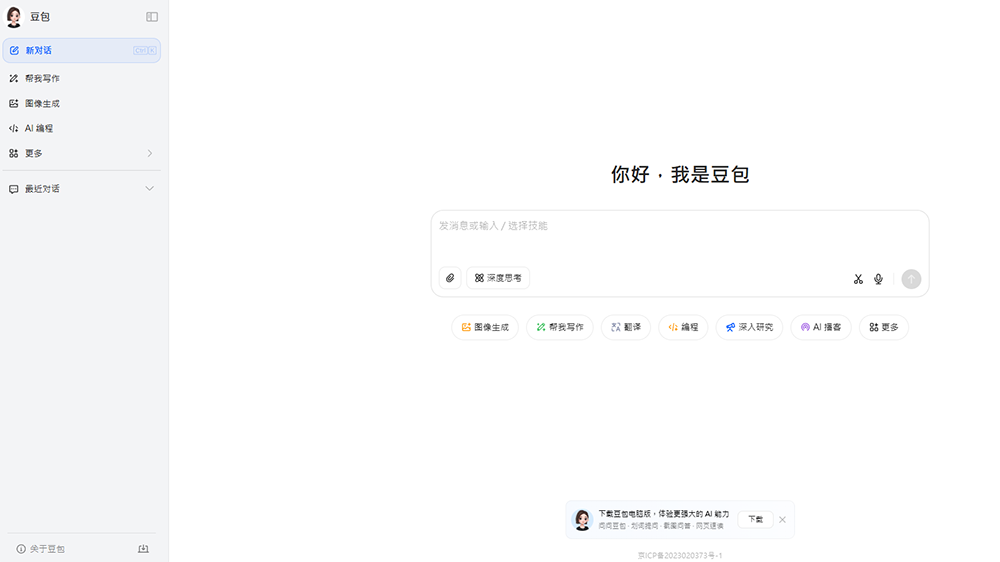Click 下载 button in the banner
This screenshot has width=1000, height=562.
(756, 520)
